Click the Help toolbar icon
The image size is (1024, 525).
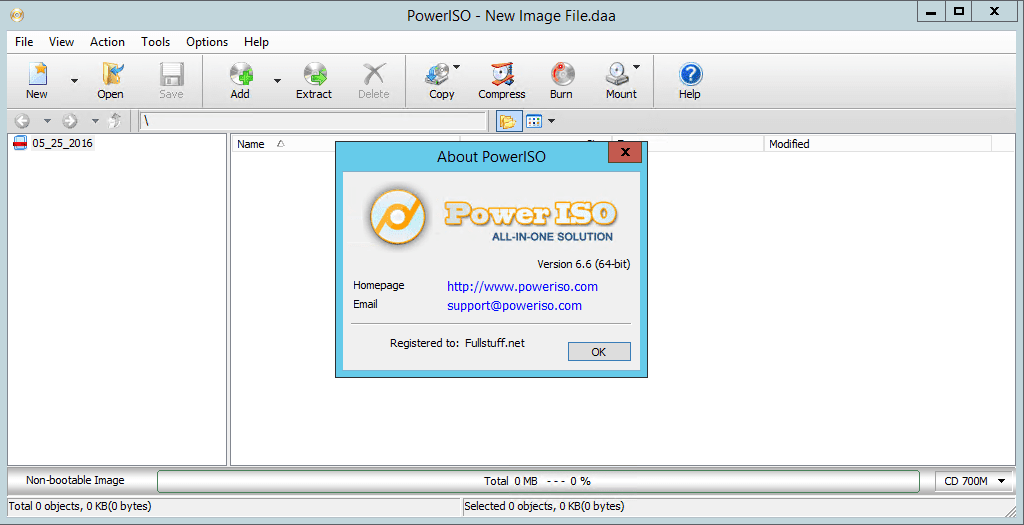click(690, 74)
